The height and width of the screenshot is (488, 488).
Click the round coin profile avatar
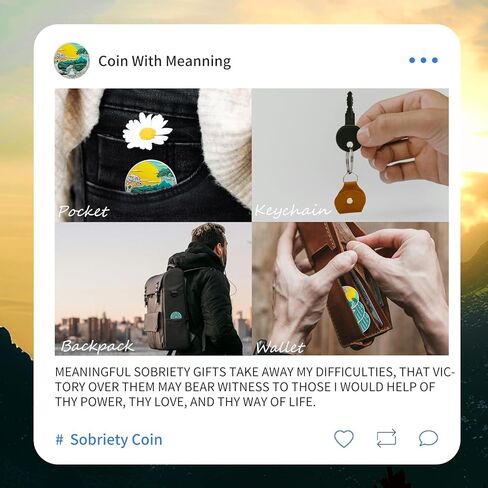point(72,60)
